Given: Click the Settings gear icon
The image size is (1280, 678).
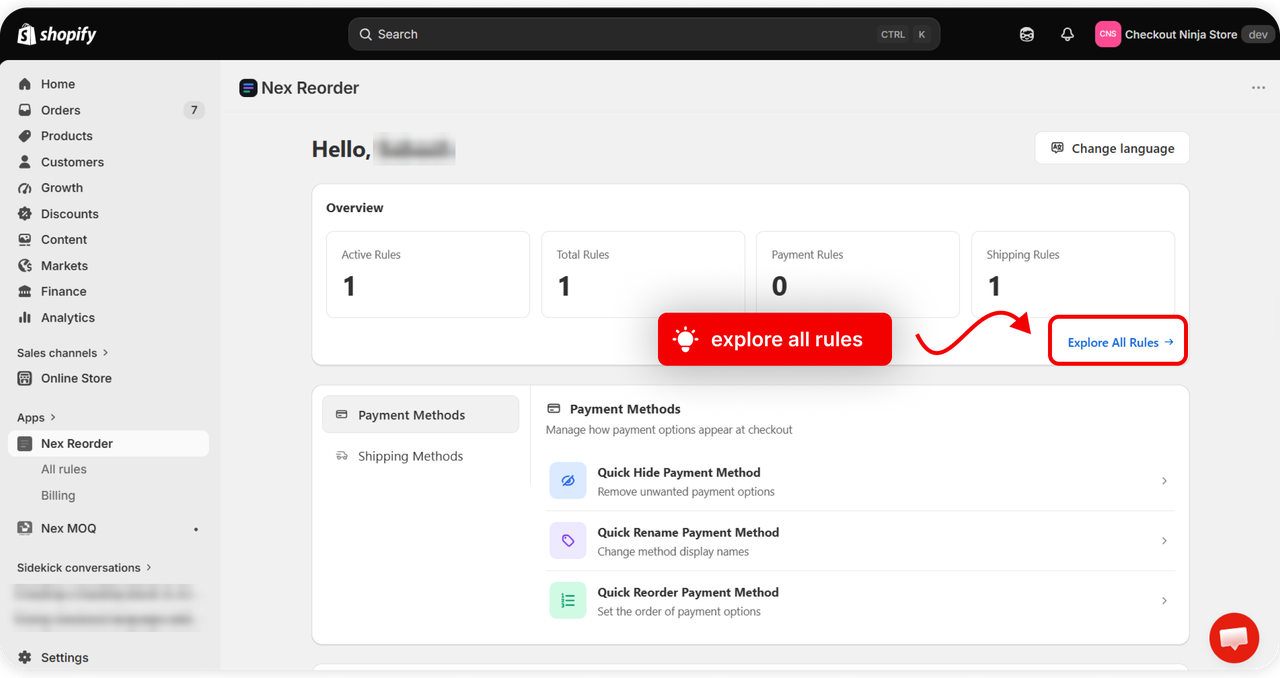Looking at the screenshot, I should (25, 658).
